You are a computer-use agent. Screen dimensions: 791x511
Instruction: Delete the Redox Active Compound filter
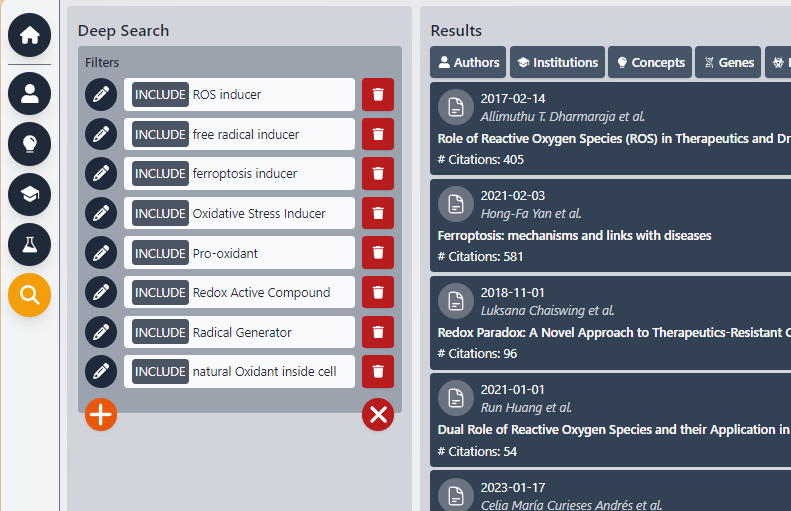(x=378, y=292)
